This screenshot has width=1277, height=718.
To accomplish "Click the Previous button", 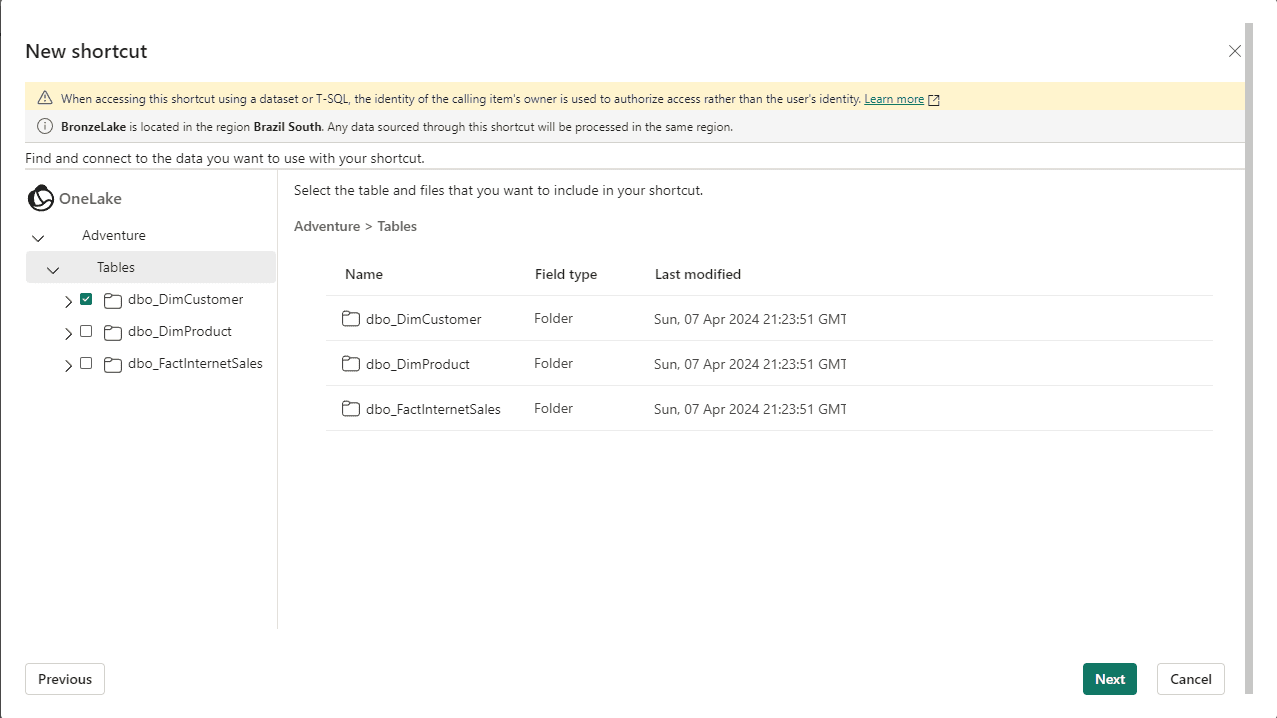I will 65,679.
